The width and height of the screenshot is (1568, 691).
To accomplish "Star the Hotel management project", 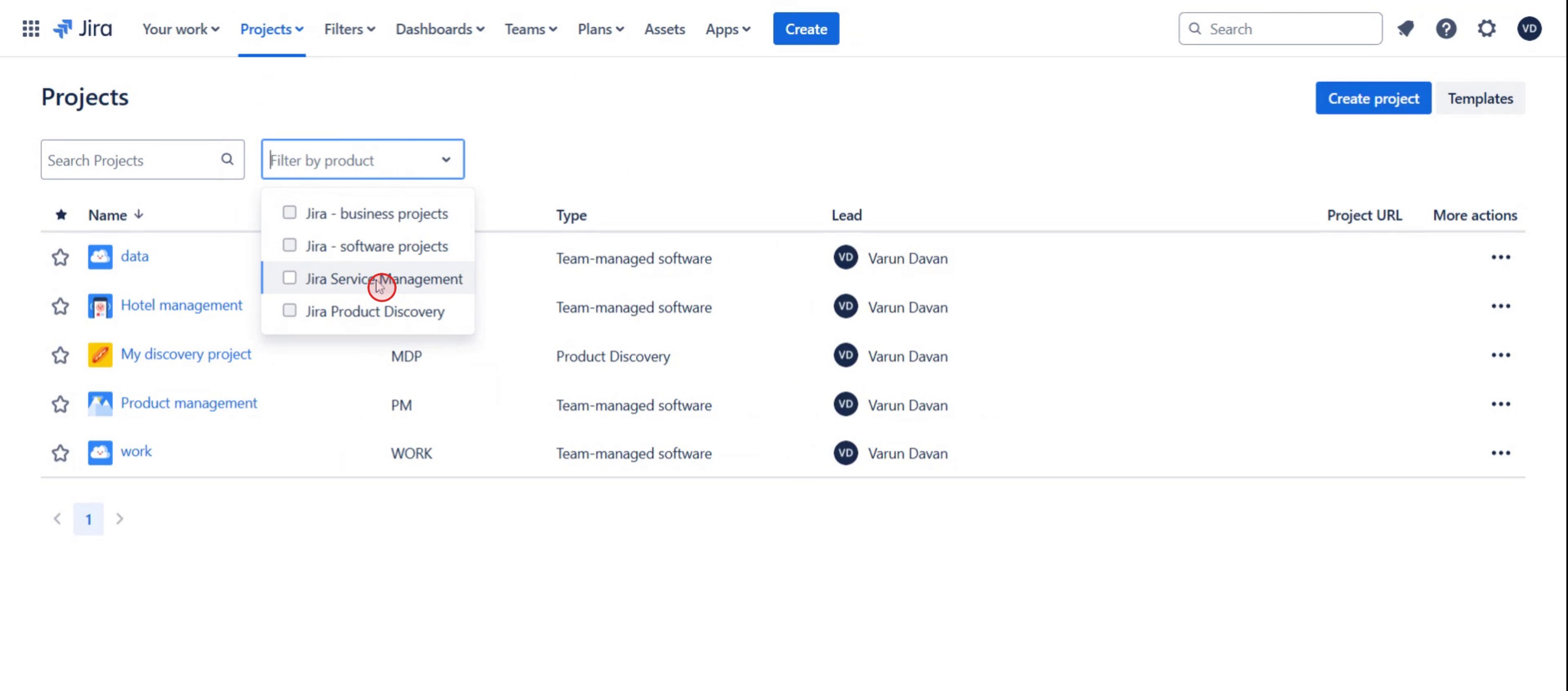I will [x=59, y=306].
